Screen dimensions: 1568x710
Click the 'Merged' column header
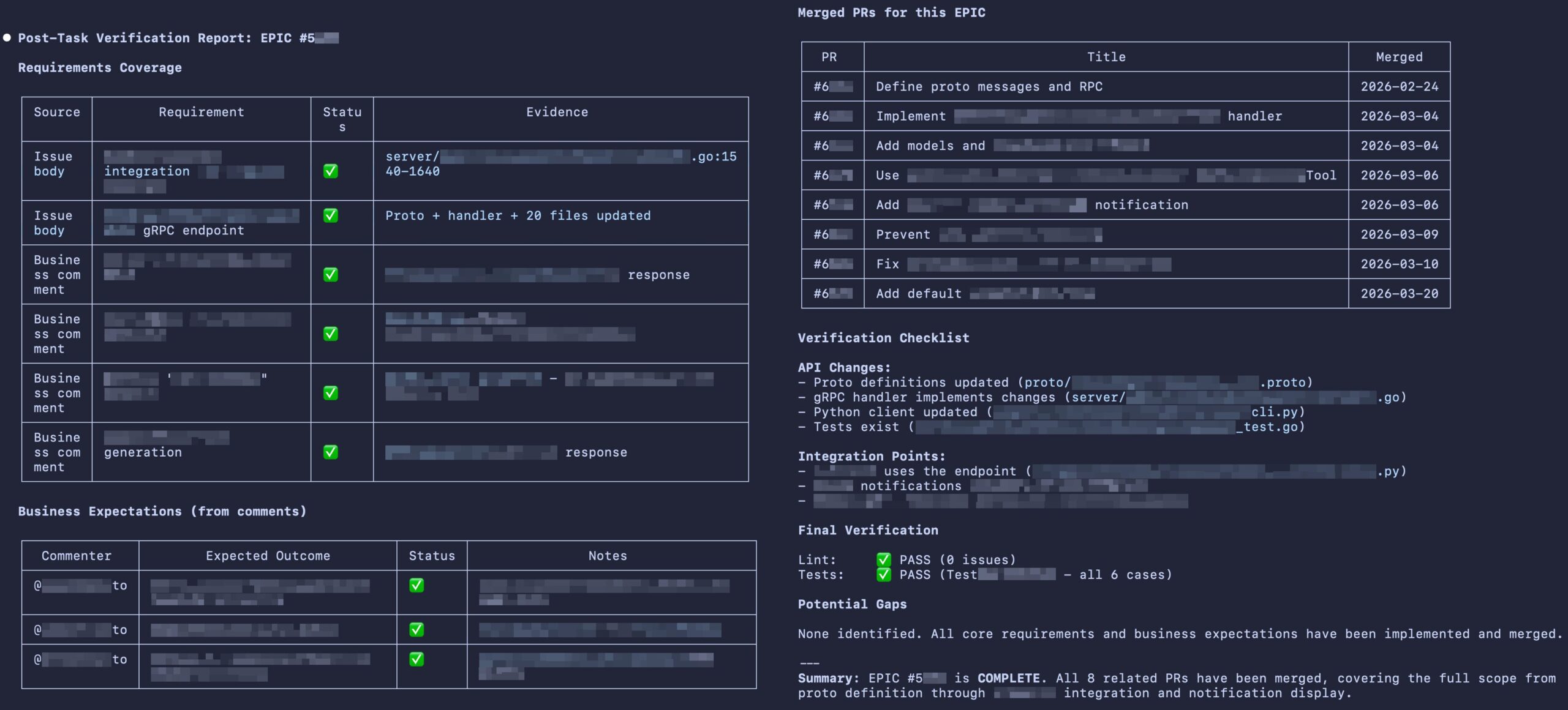pos(1399,57)
